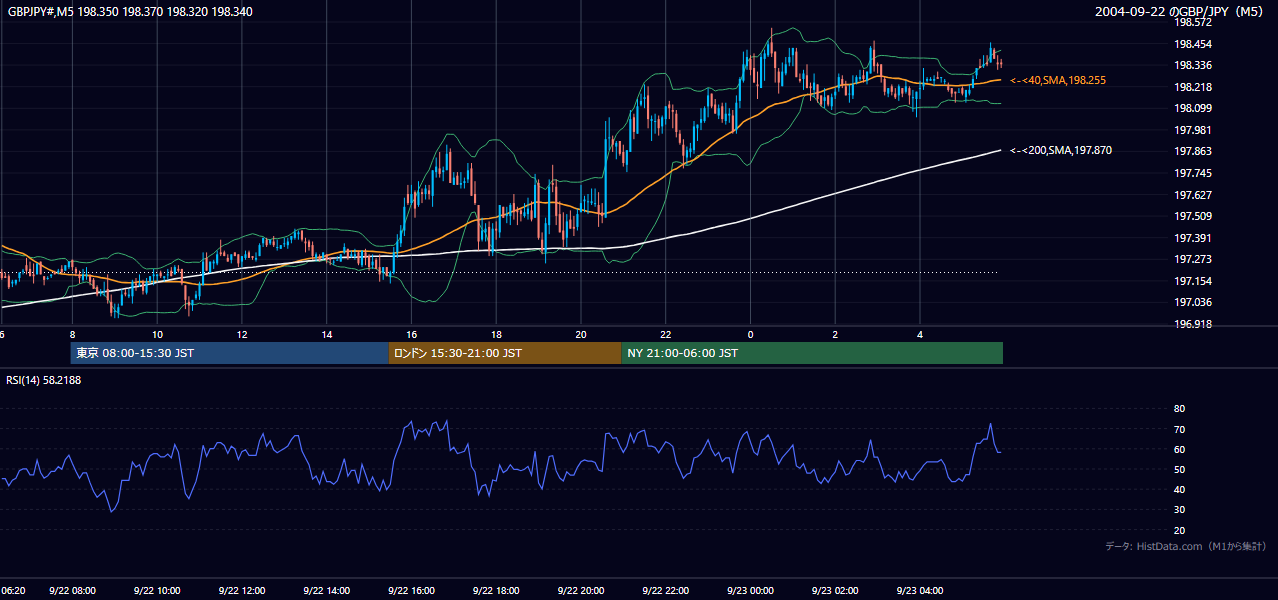Click the 9/23 00:00 date axis label

(x=750, y=591)
